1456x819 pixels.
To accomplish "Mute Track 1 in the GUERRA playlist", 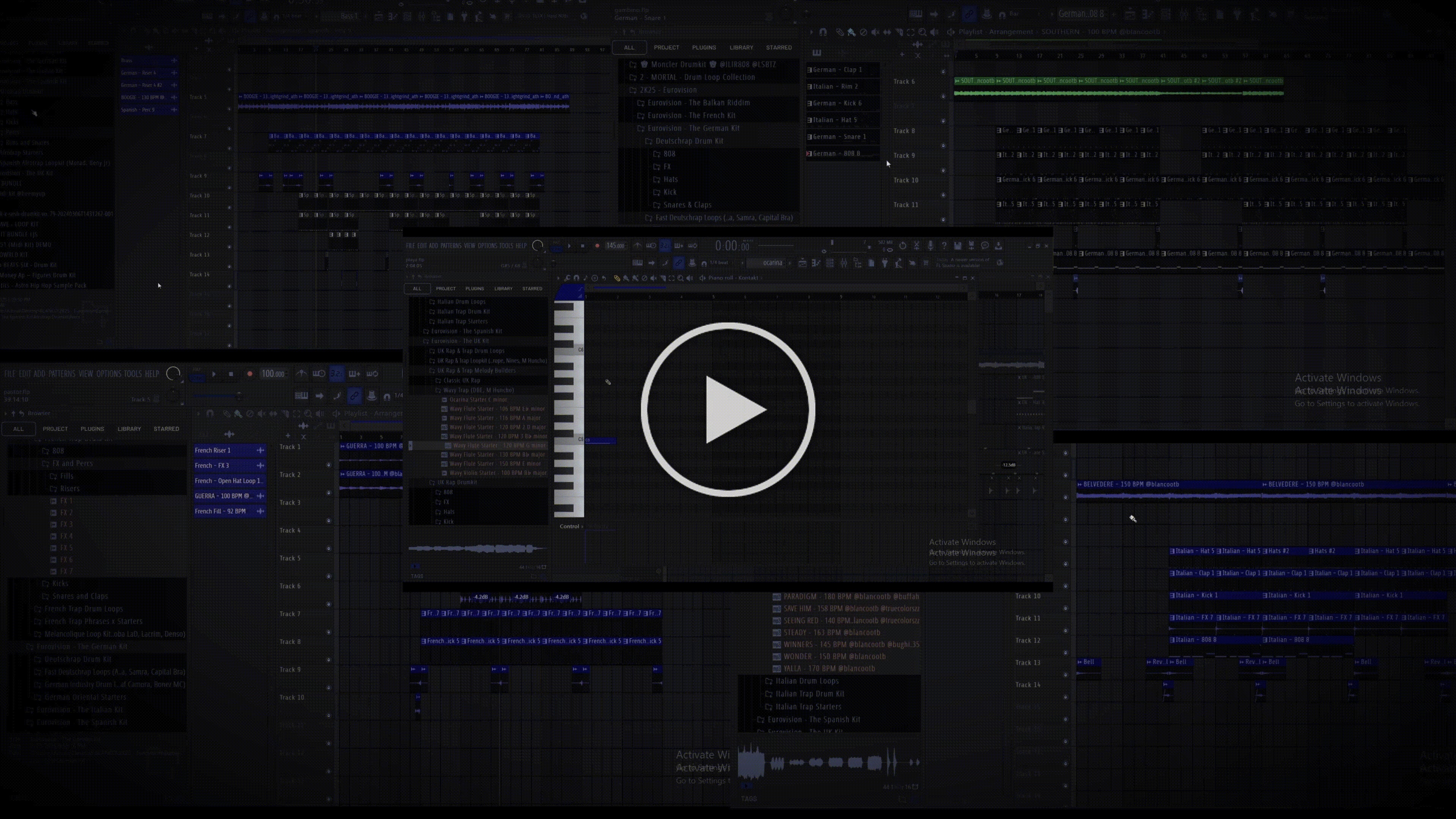I will [x=328, y=464].
